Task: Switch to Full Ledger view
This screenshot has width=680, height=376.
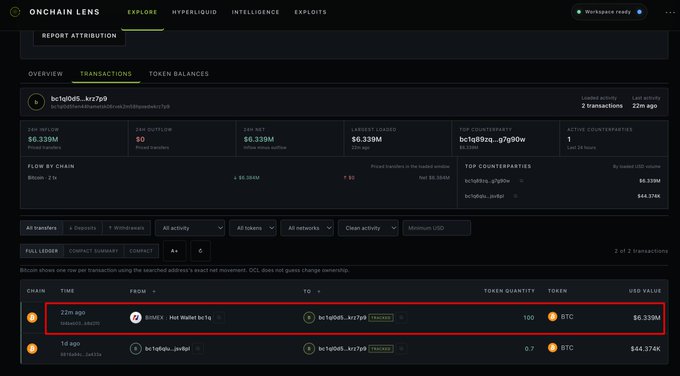Action: [x=42, y=251]
